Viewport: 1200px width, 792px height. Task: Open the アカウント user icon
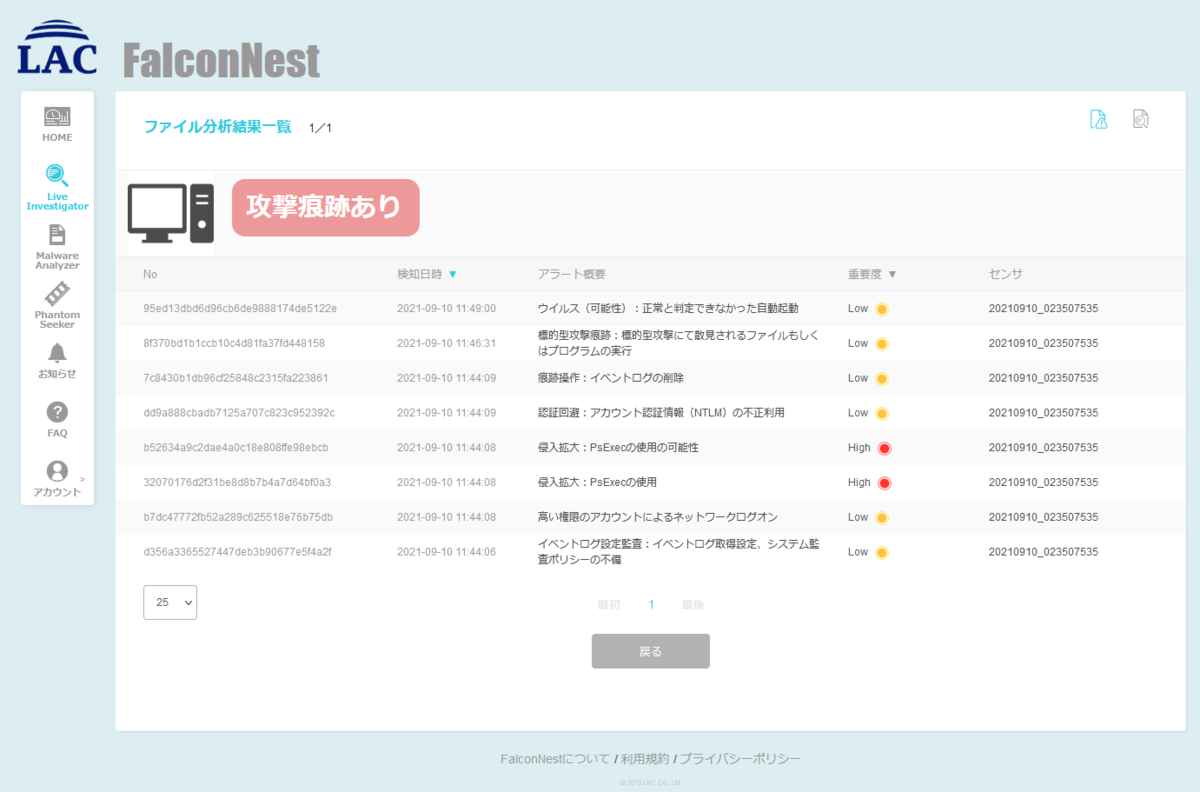coord(57,471)
